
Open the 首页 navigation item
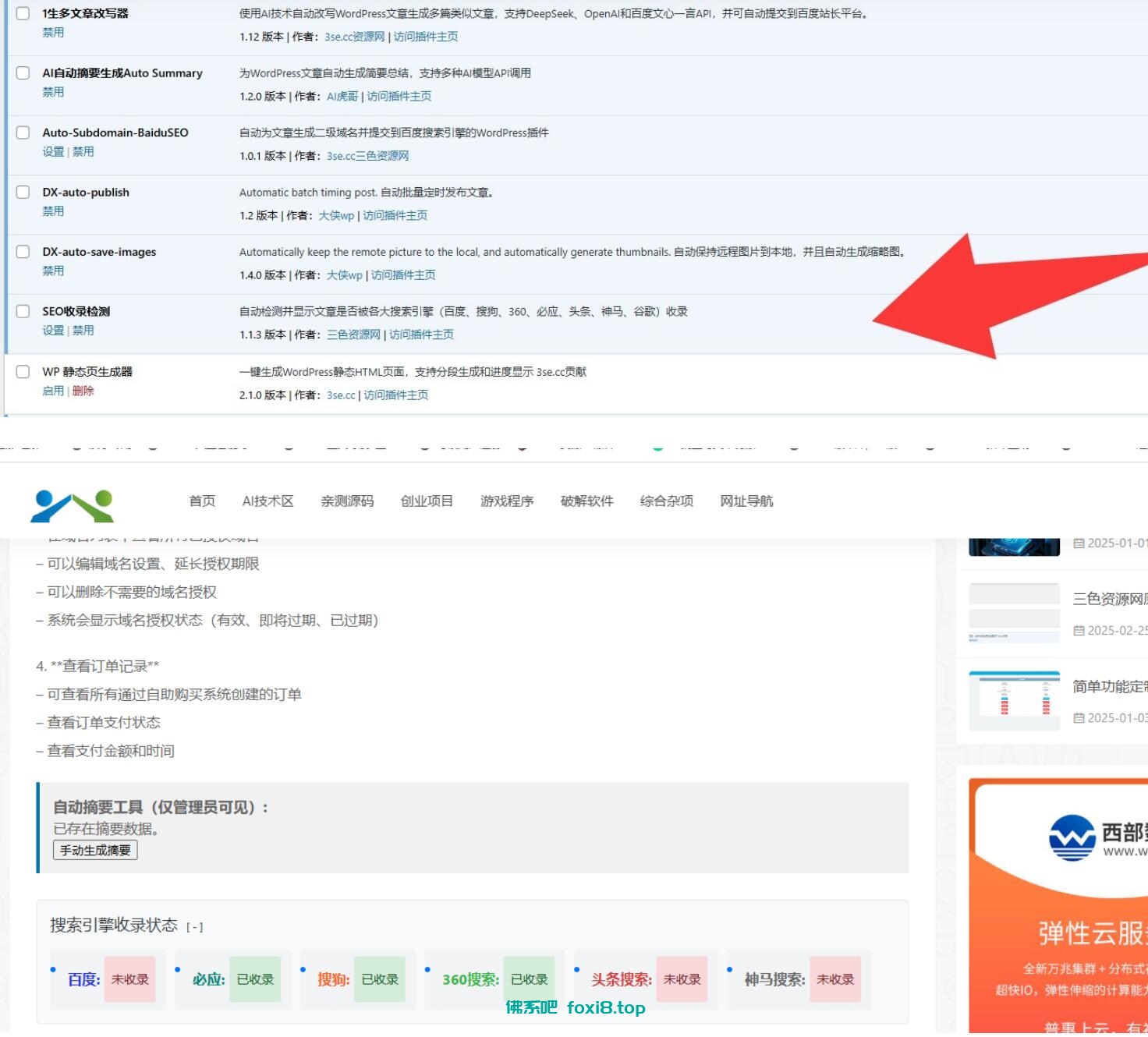pyautogui.click(x=202, y=501)
